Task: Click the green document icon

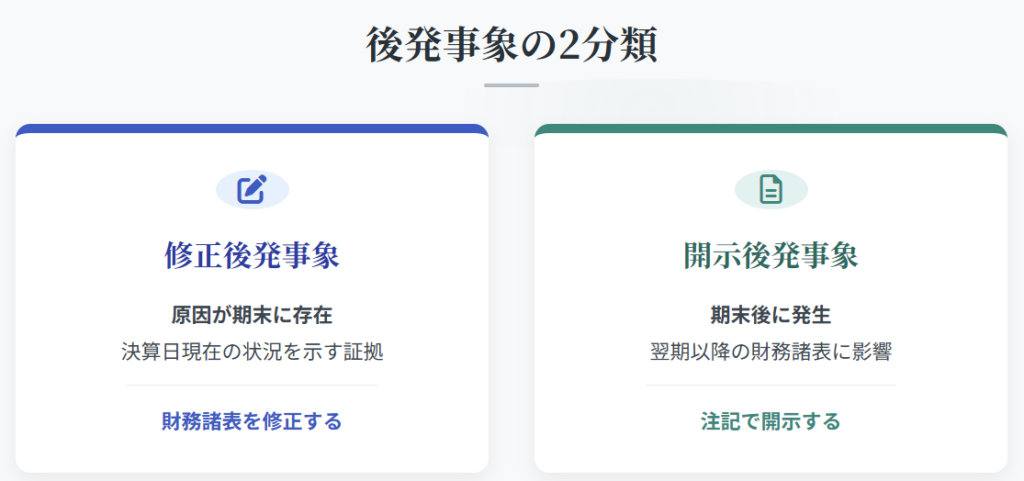Action: [770, 189]
